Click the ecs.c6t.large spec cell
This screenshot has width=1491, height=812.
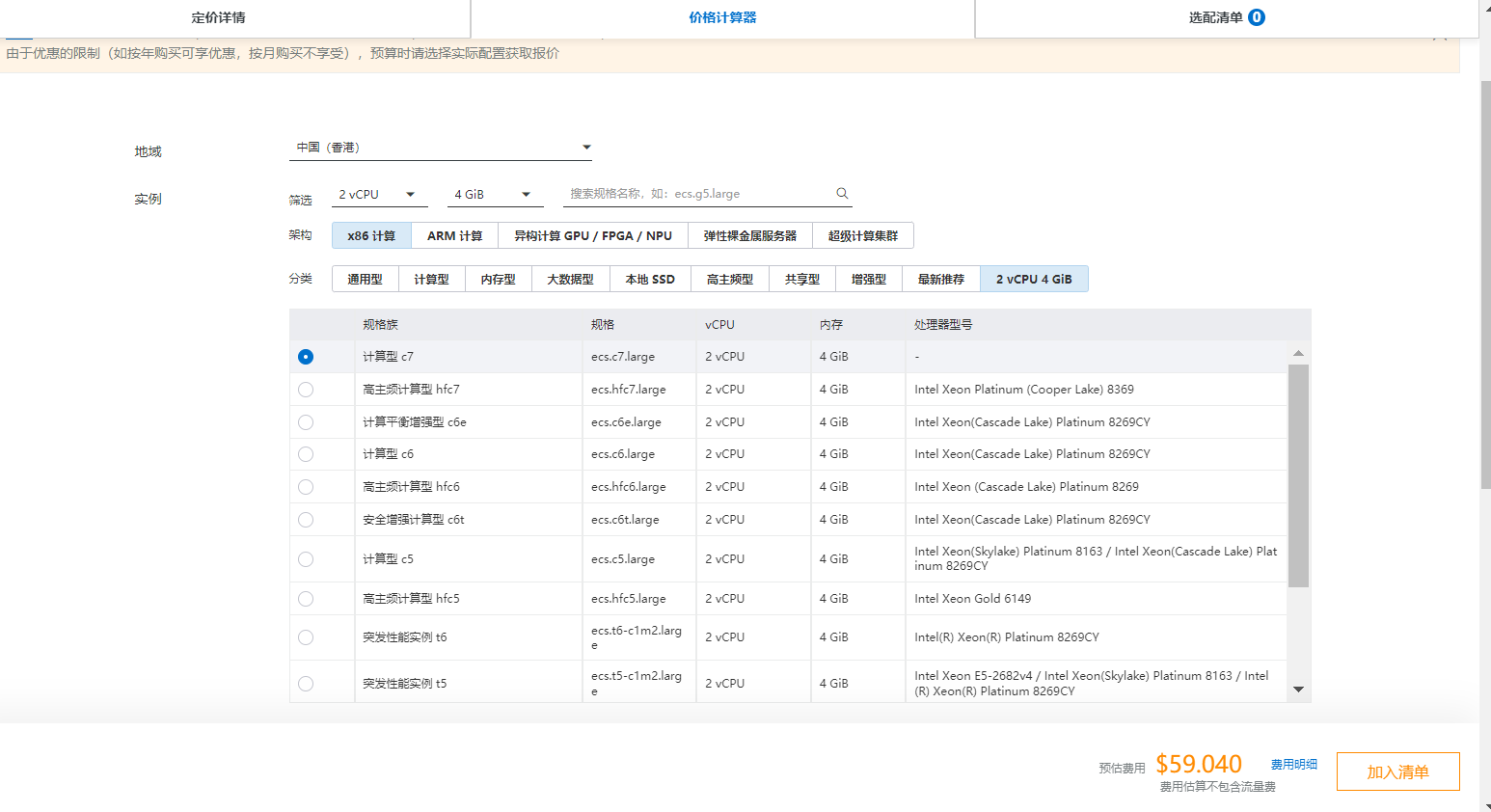(639, 520)
